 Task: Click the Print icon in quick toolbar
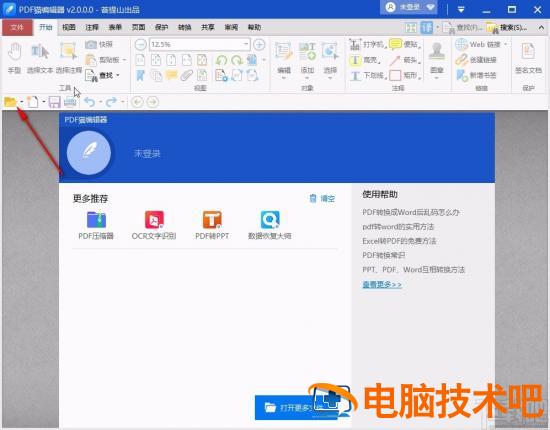point(70,102)
